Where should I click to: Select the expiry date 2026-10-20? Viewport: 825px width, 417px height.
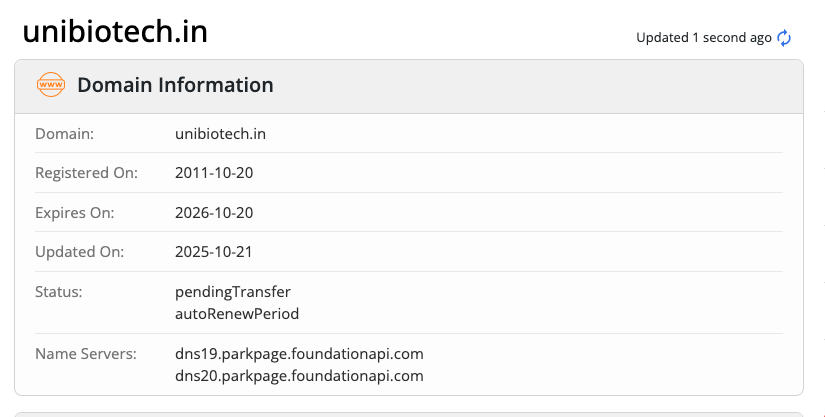coord(214,212)
